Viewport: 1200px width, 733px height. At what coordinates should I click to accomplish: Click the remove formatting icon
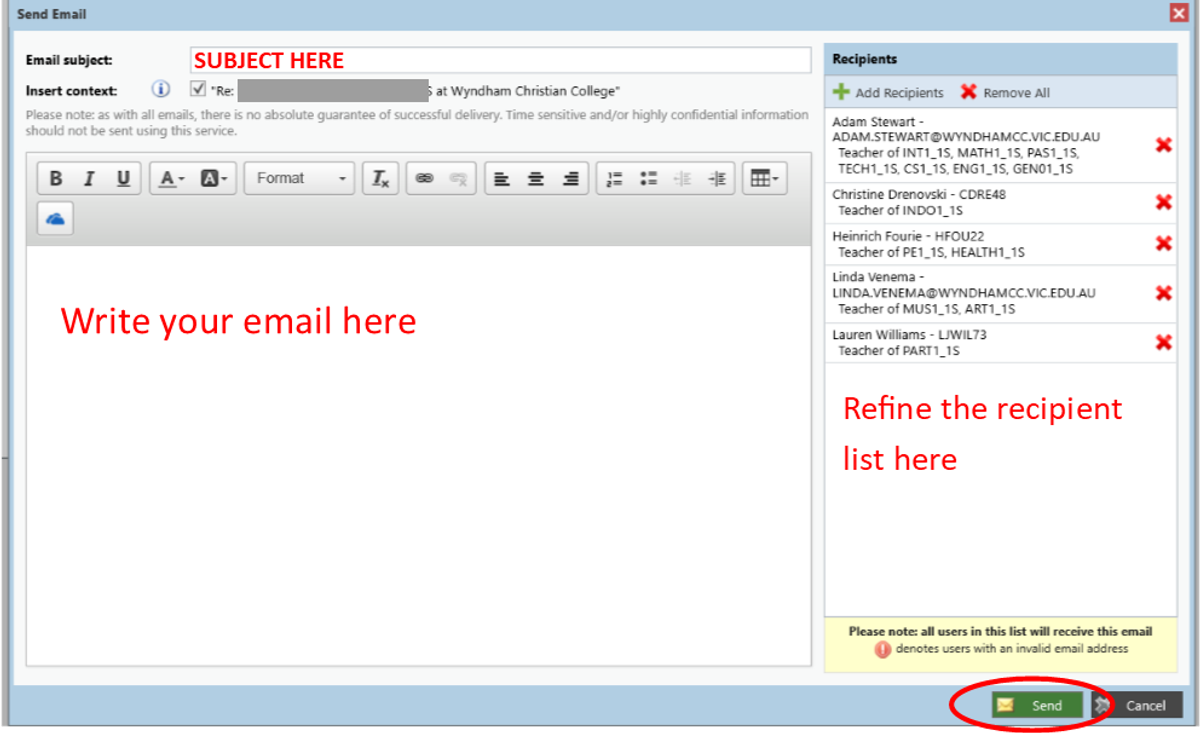380,179
